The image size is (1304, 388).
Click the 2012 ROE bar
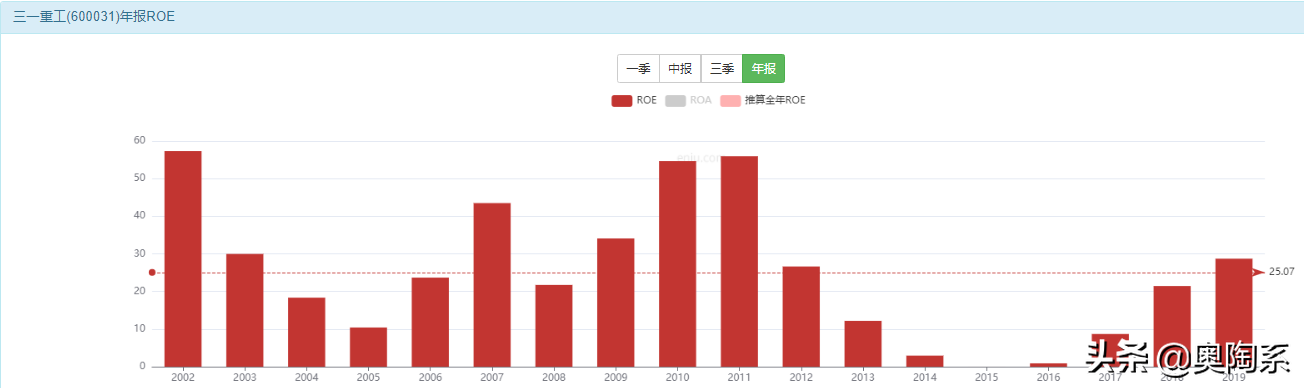[801, 317]
